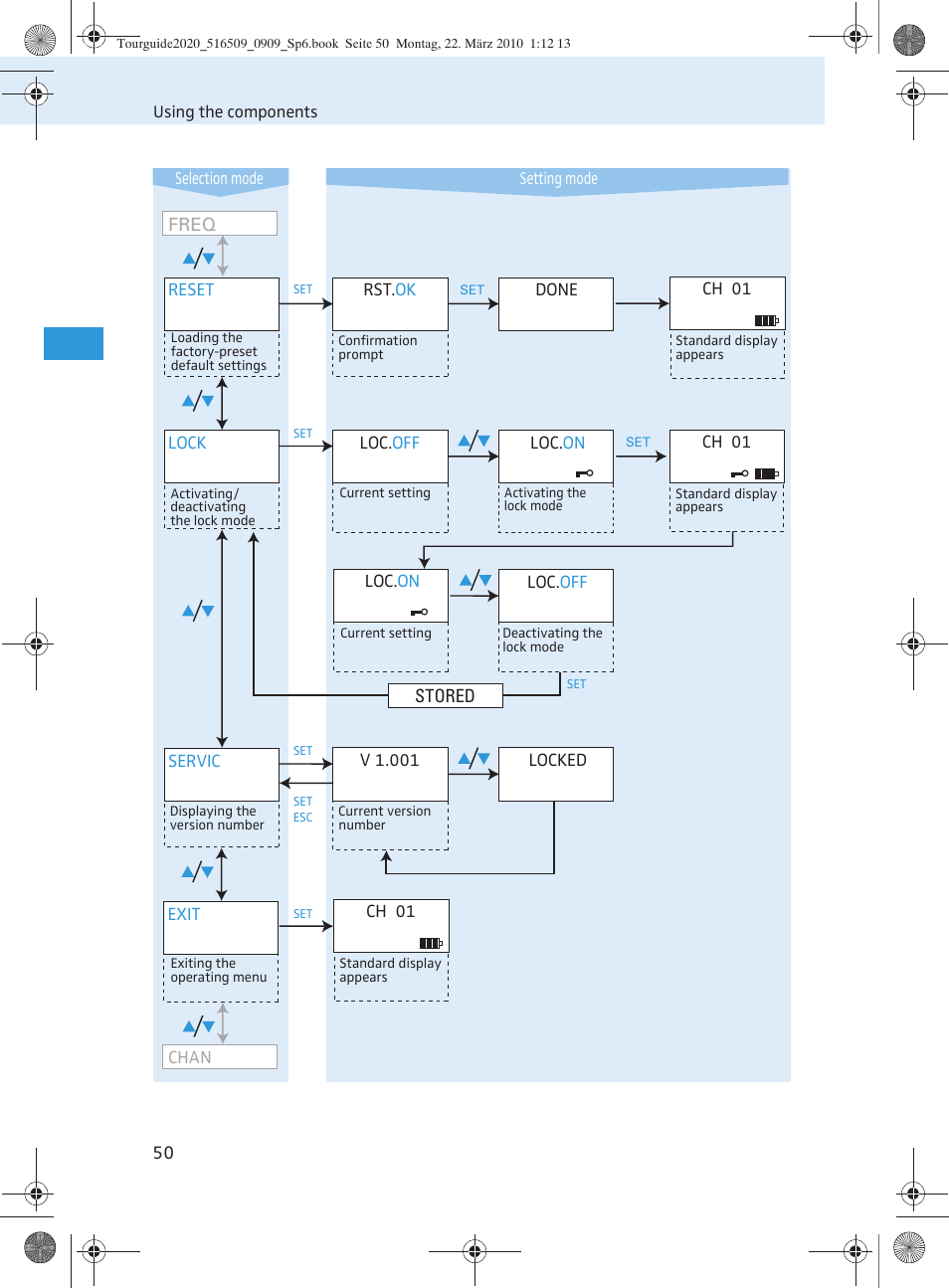
Task: Click the SET label between RST.OK and DONE
Action: click(472, 290)
